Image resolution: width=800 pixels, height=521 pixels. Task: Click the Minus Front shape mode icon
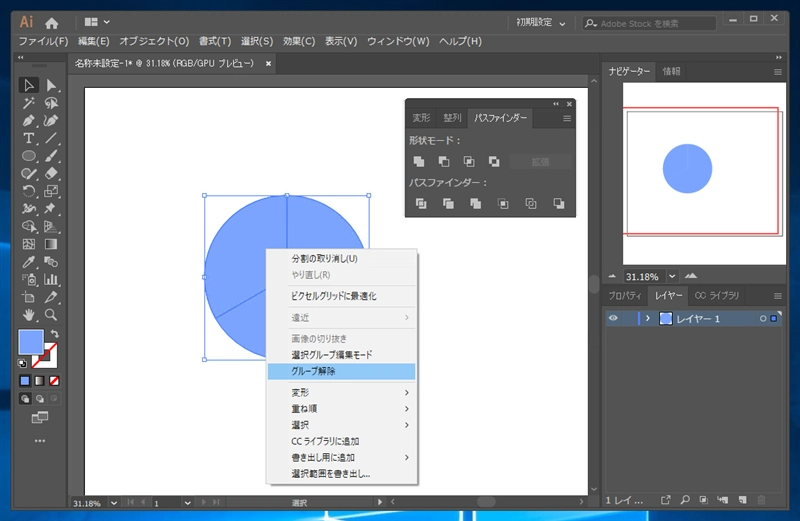tap(444, 162)
